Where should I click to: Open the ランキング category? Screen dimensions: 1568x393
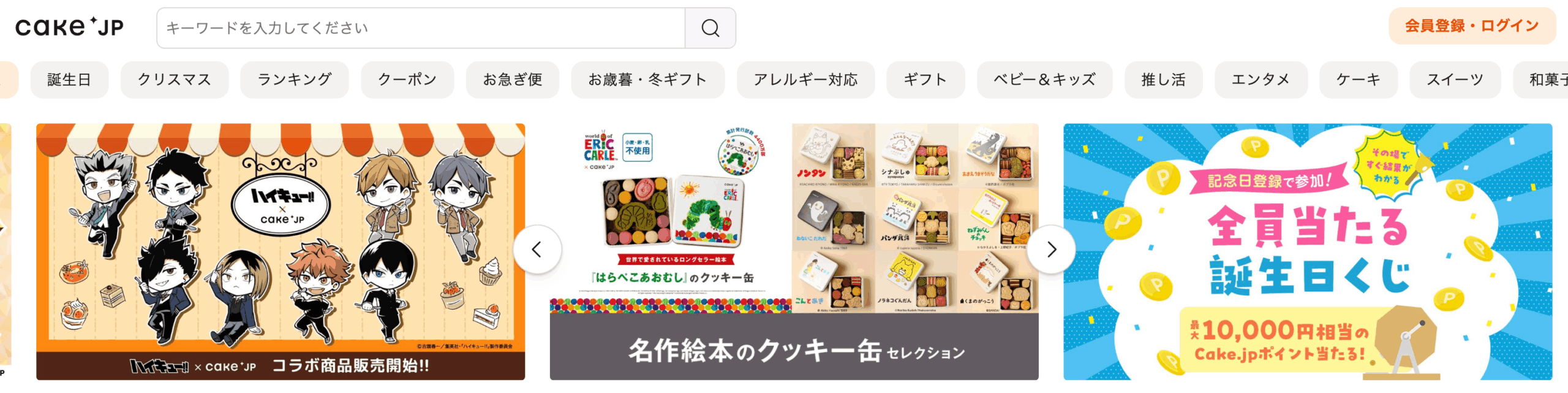295,80
